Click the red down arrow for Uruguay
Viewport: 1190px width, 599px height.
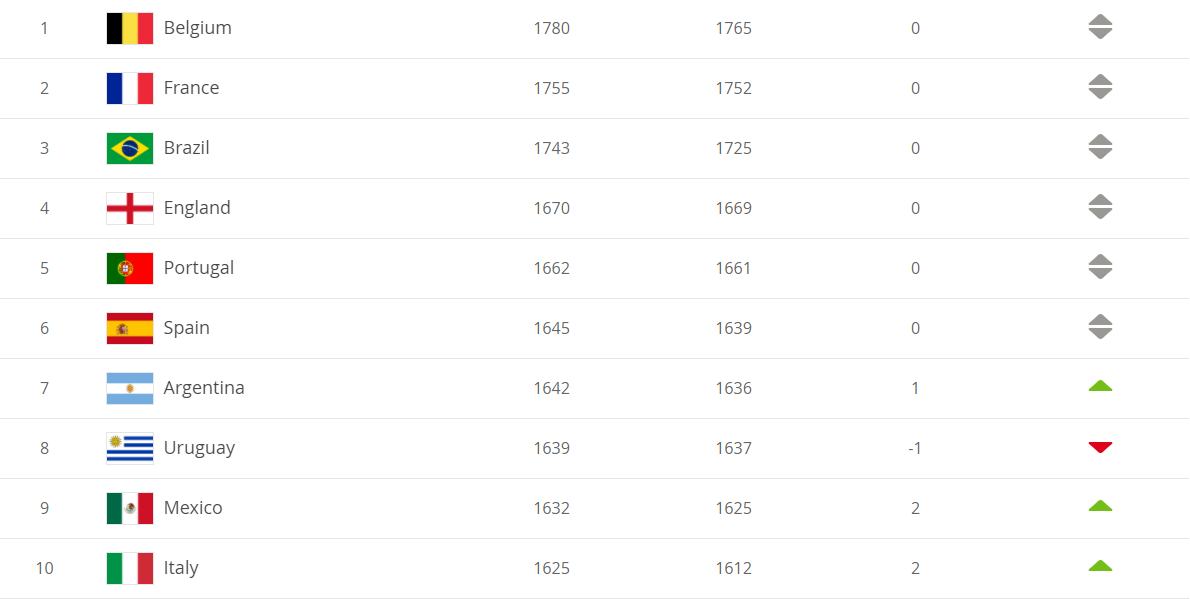coord(1100,447)
